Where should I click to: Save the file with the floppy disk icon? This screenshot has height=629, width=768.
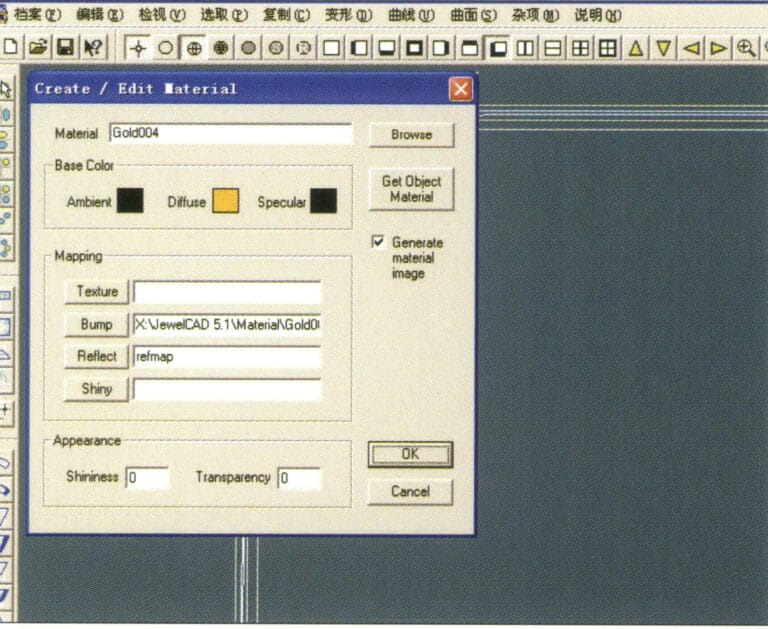point(66,48)
